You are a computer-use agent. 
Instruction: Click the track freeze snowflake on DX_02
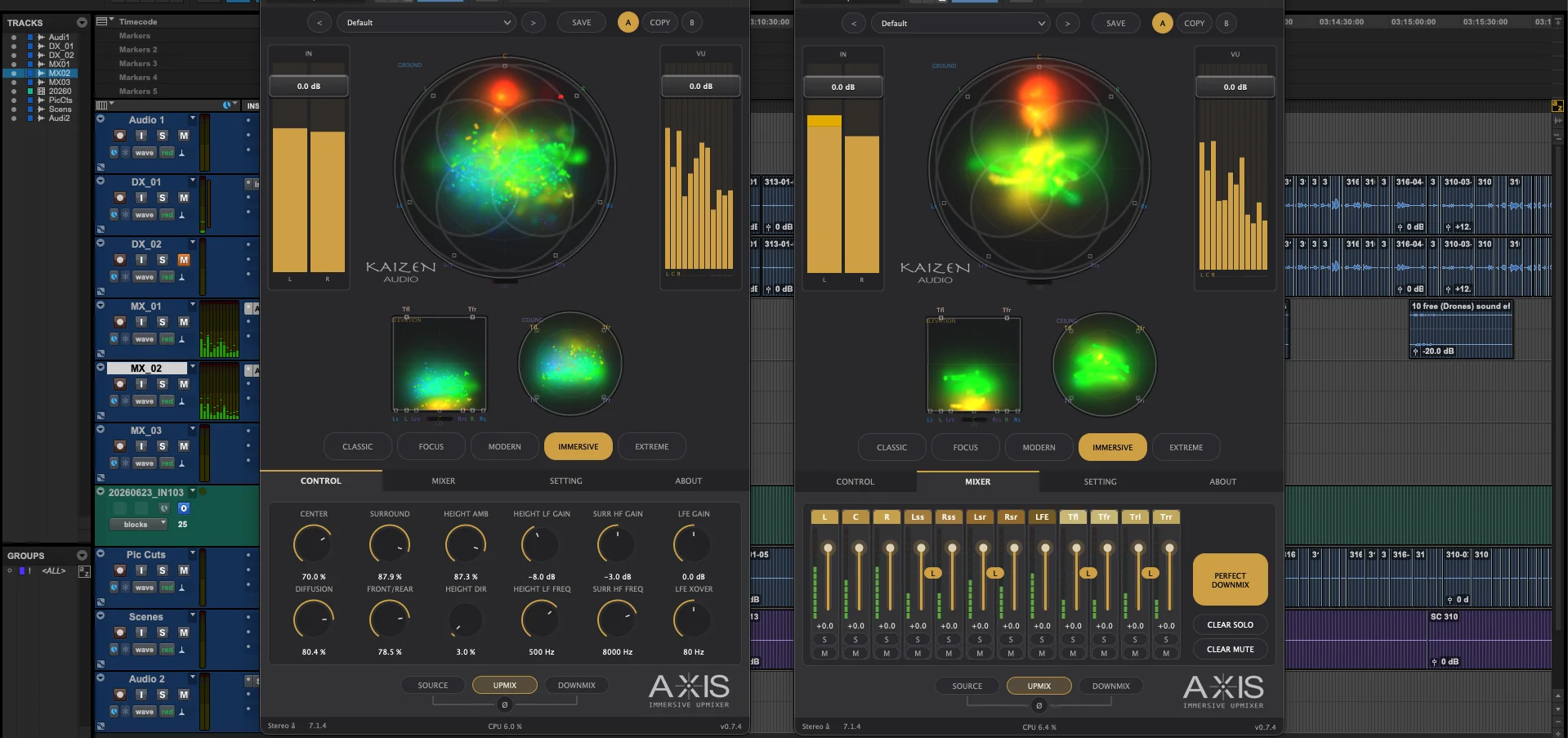(x=125, y=276)
